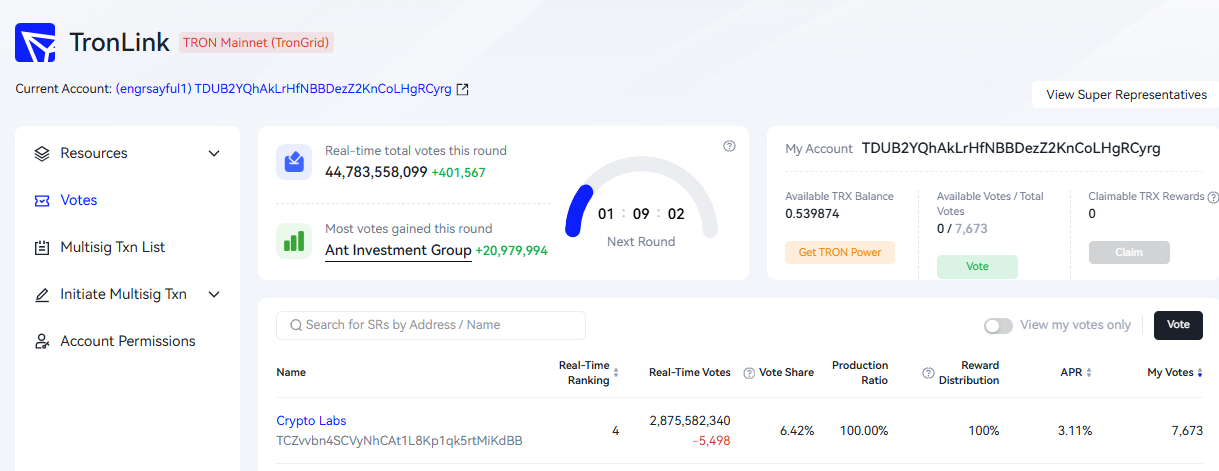1219x471 pixels.
Task: Open Account Permissions page
Action: pos(128,341)
